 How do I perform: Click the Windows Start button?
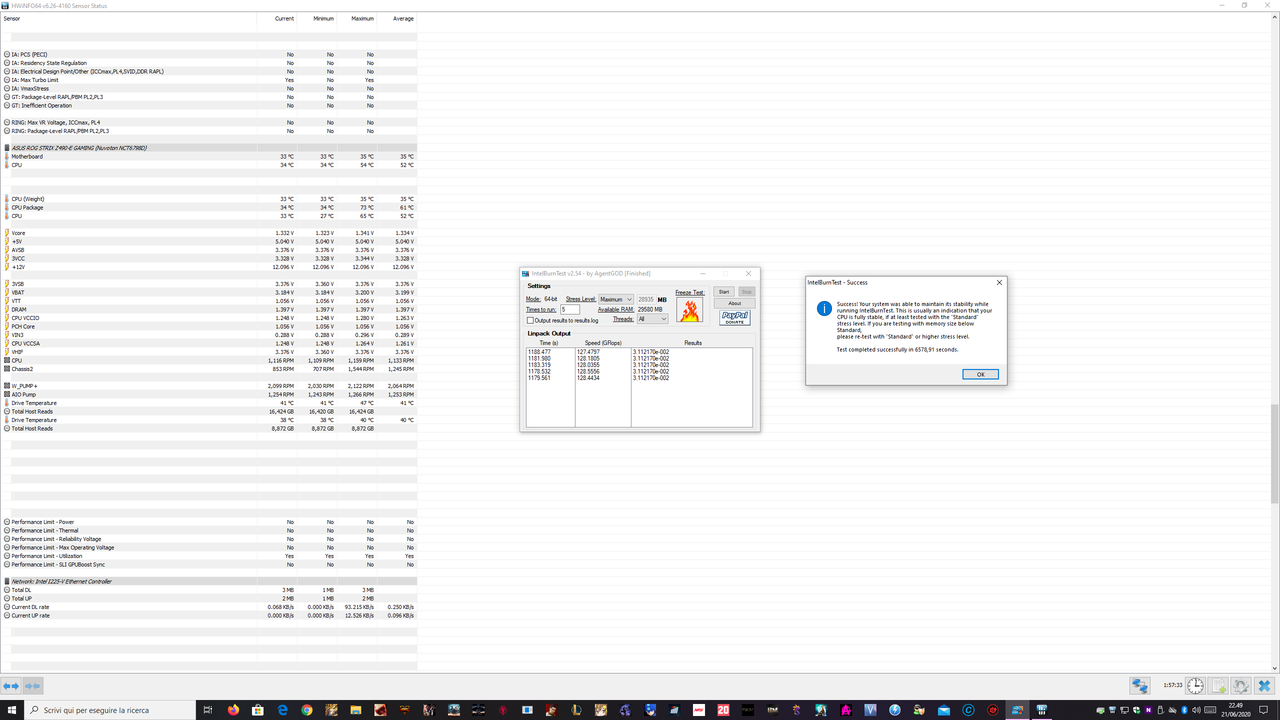click(13, 710)
